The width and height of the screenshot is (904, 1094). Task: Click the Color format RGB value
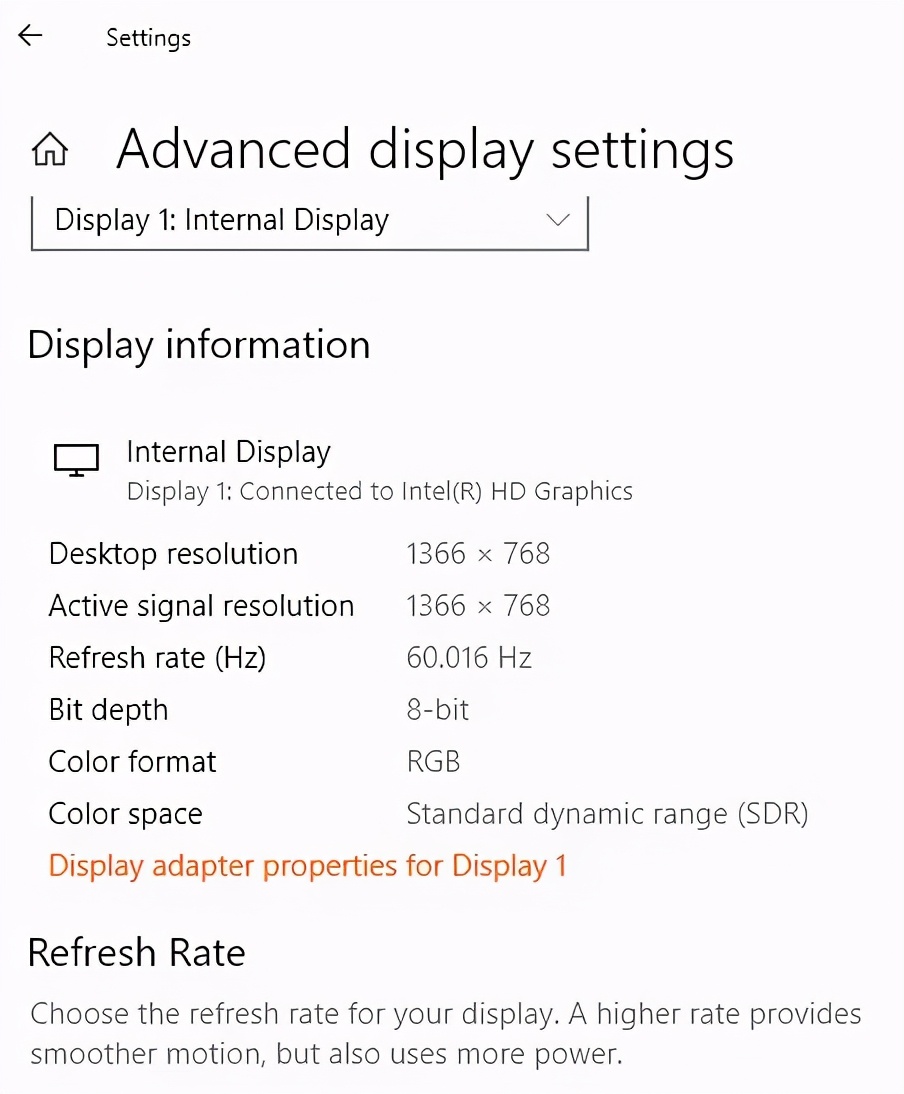tap(433, 761)
